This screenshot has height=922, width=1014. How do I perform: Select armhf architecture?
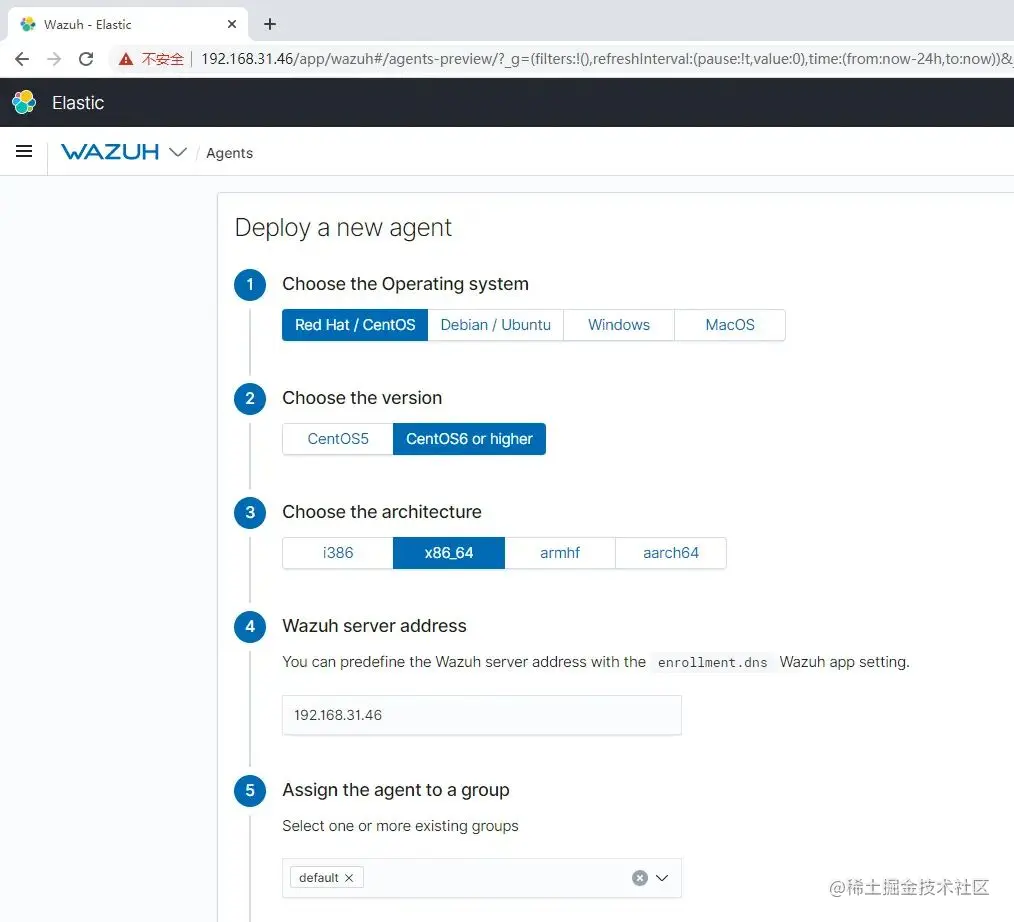(x=560, y=553)
